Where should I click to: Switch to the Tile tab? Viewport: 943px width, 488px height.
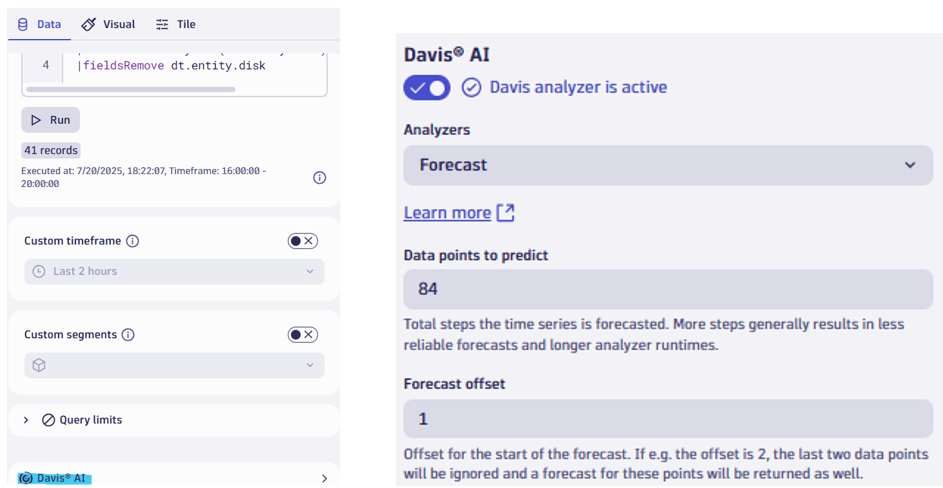click(175, 24)
